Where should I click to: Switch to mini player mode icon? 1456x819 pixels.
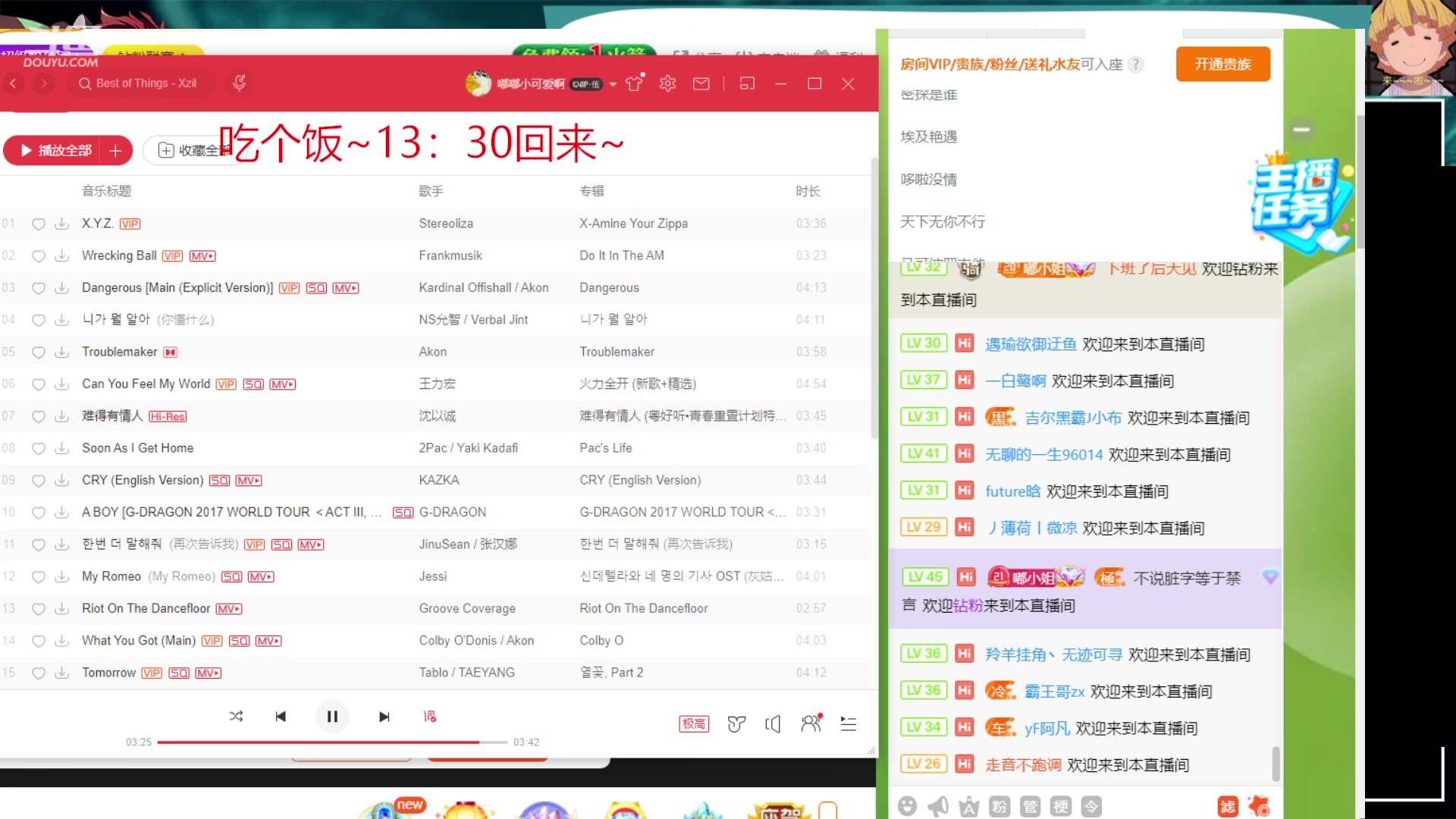pos(747,83)
